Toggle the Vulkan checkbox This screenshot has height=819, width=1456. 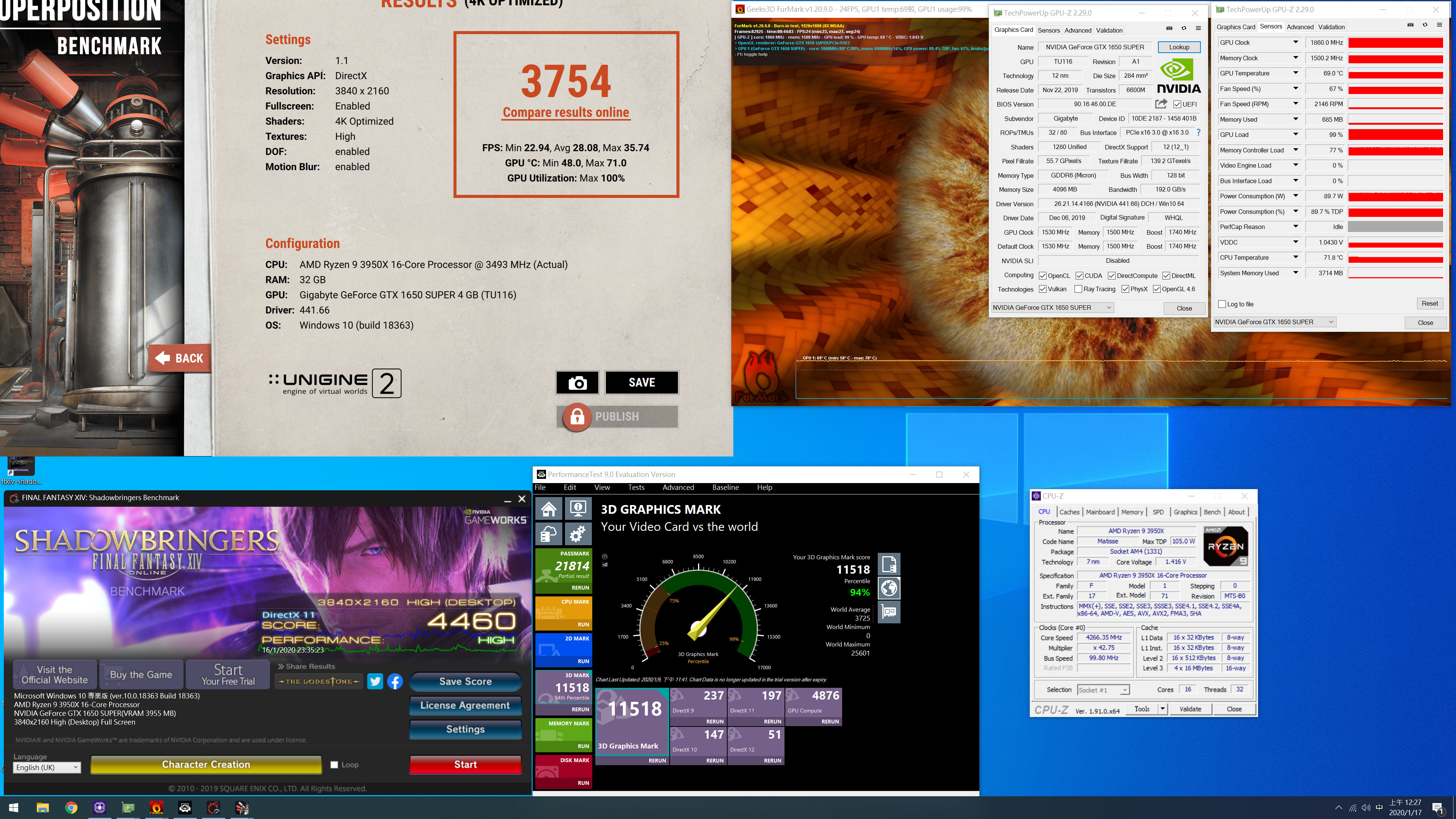click(x=1043, y=289)
